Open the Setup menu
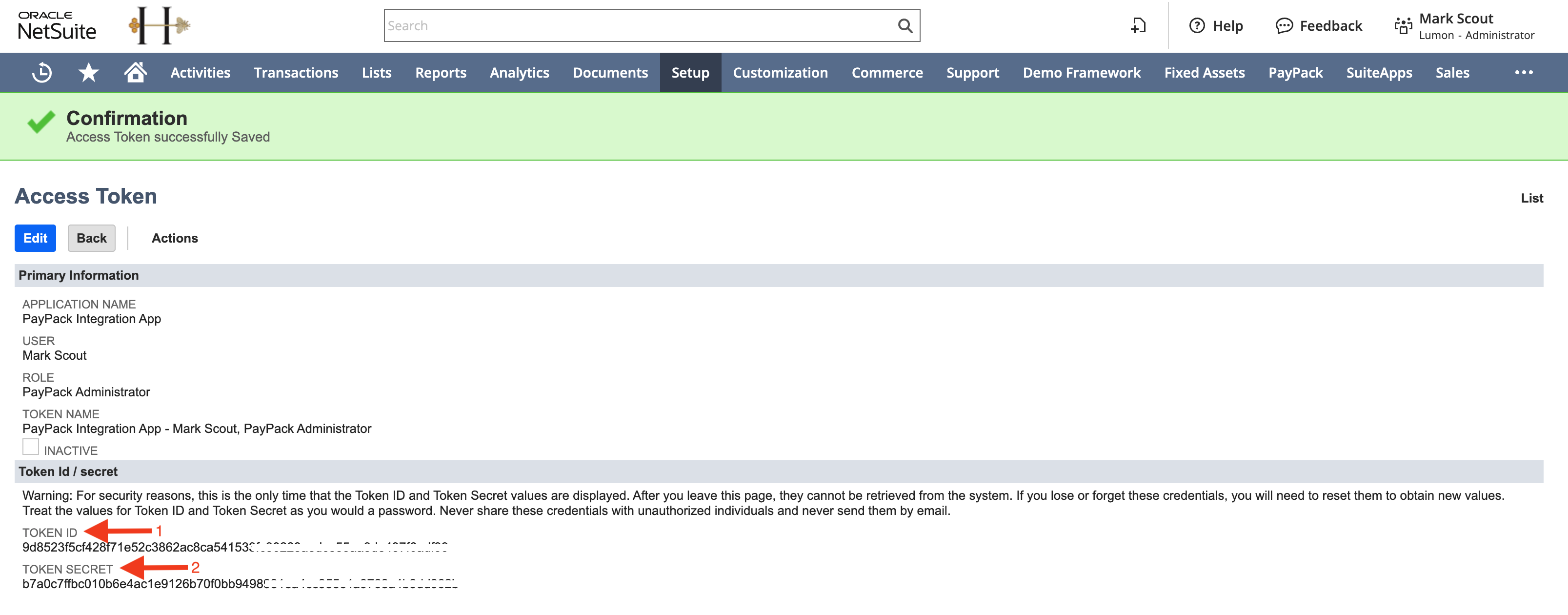 point(690,72)
